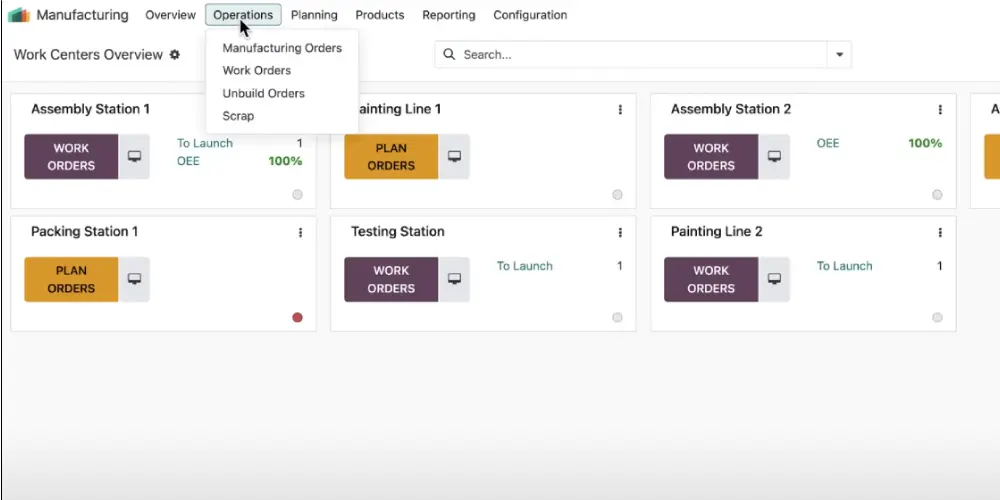The width and height of the screenshot is (1000, 500).
Task: Open Work Centers Overview gear settings
Action: (175, 55)
